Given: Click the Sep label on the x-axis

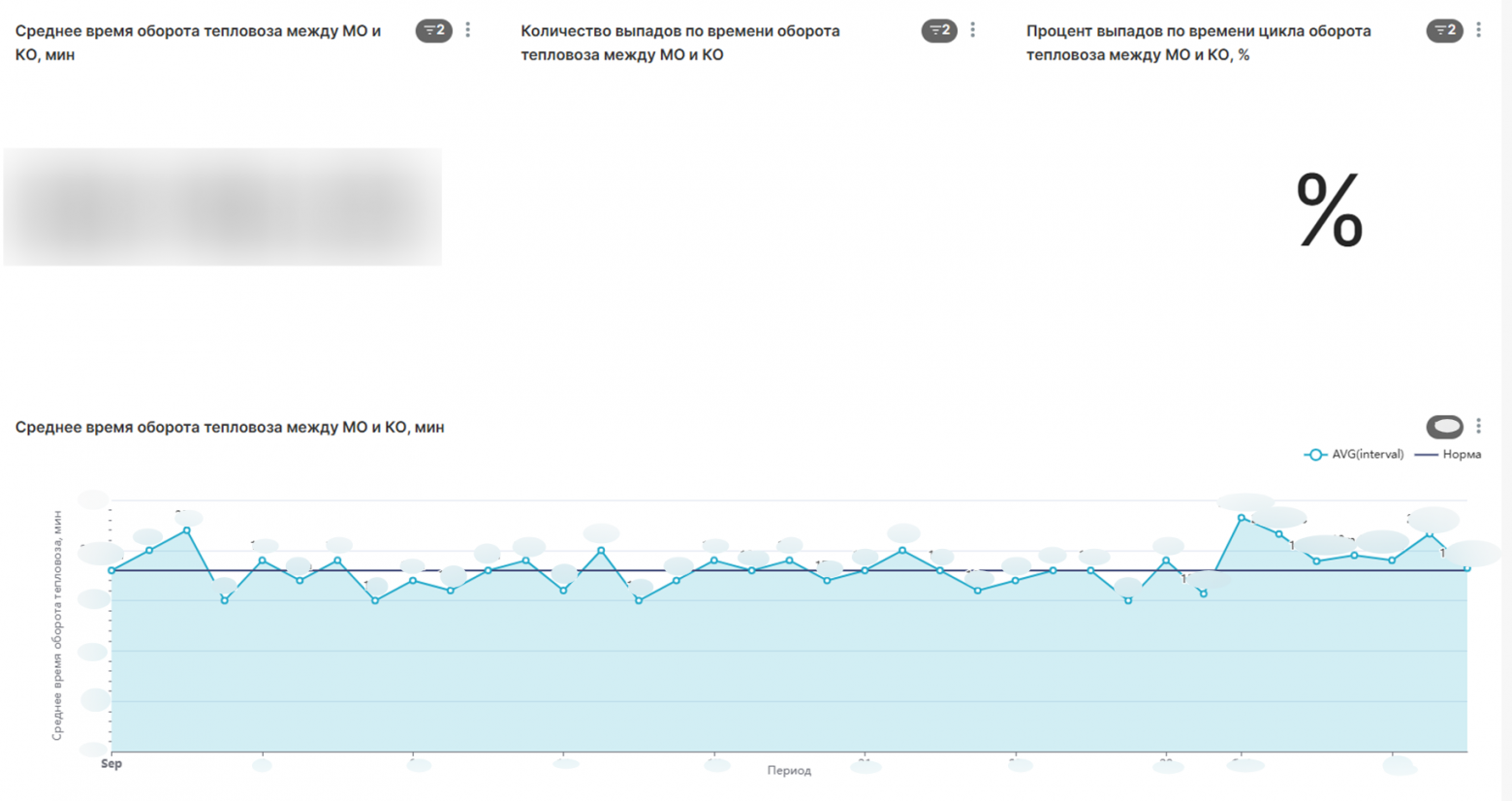Looking at the screenshot, I should [111, 764].
